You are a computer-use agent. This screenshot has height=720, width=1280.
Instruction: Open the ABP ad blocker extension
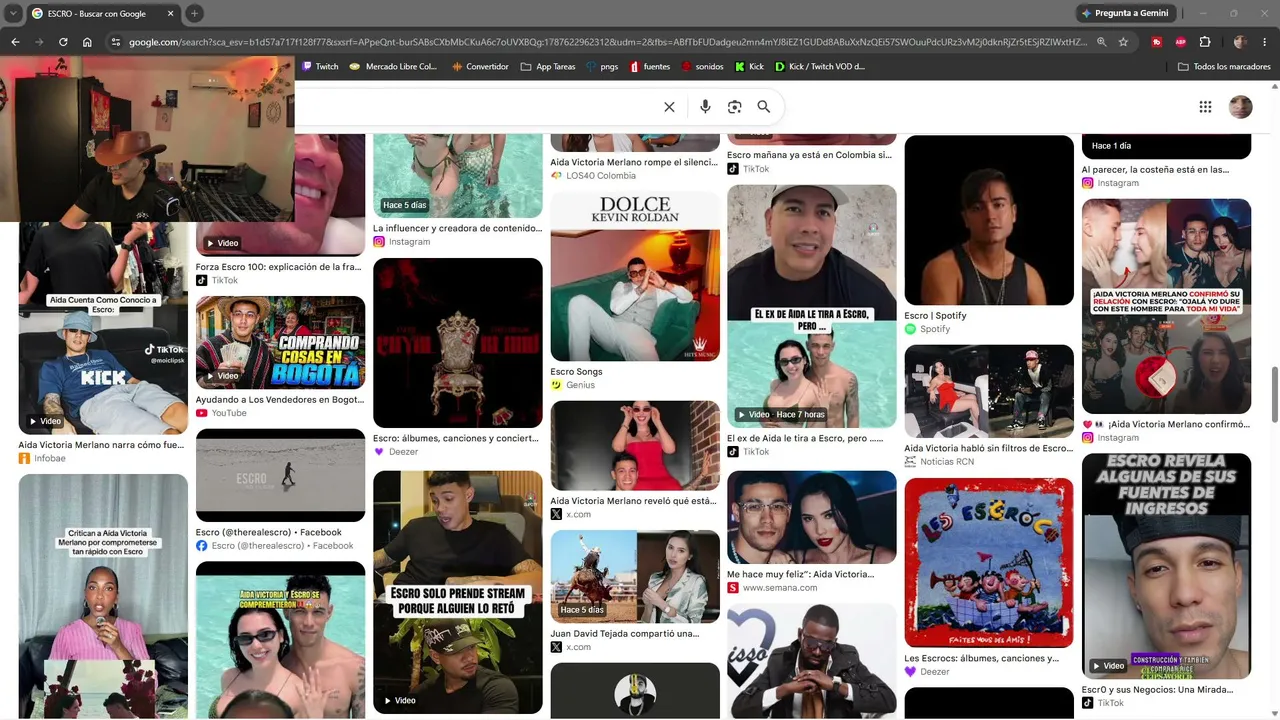tap(1181, 42)
